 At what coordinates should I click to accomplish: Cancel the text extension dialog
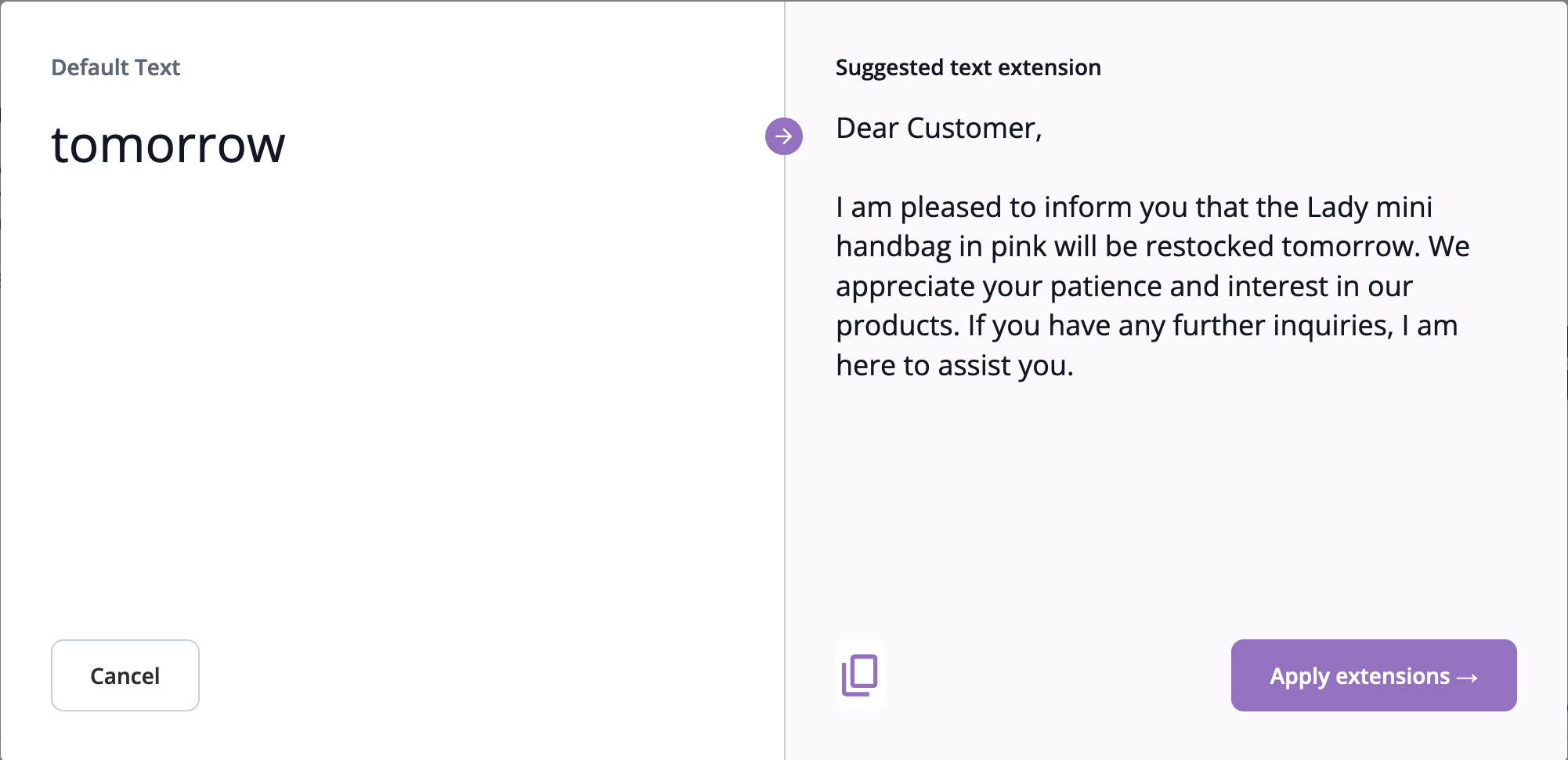125,675
